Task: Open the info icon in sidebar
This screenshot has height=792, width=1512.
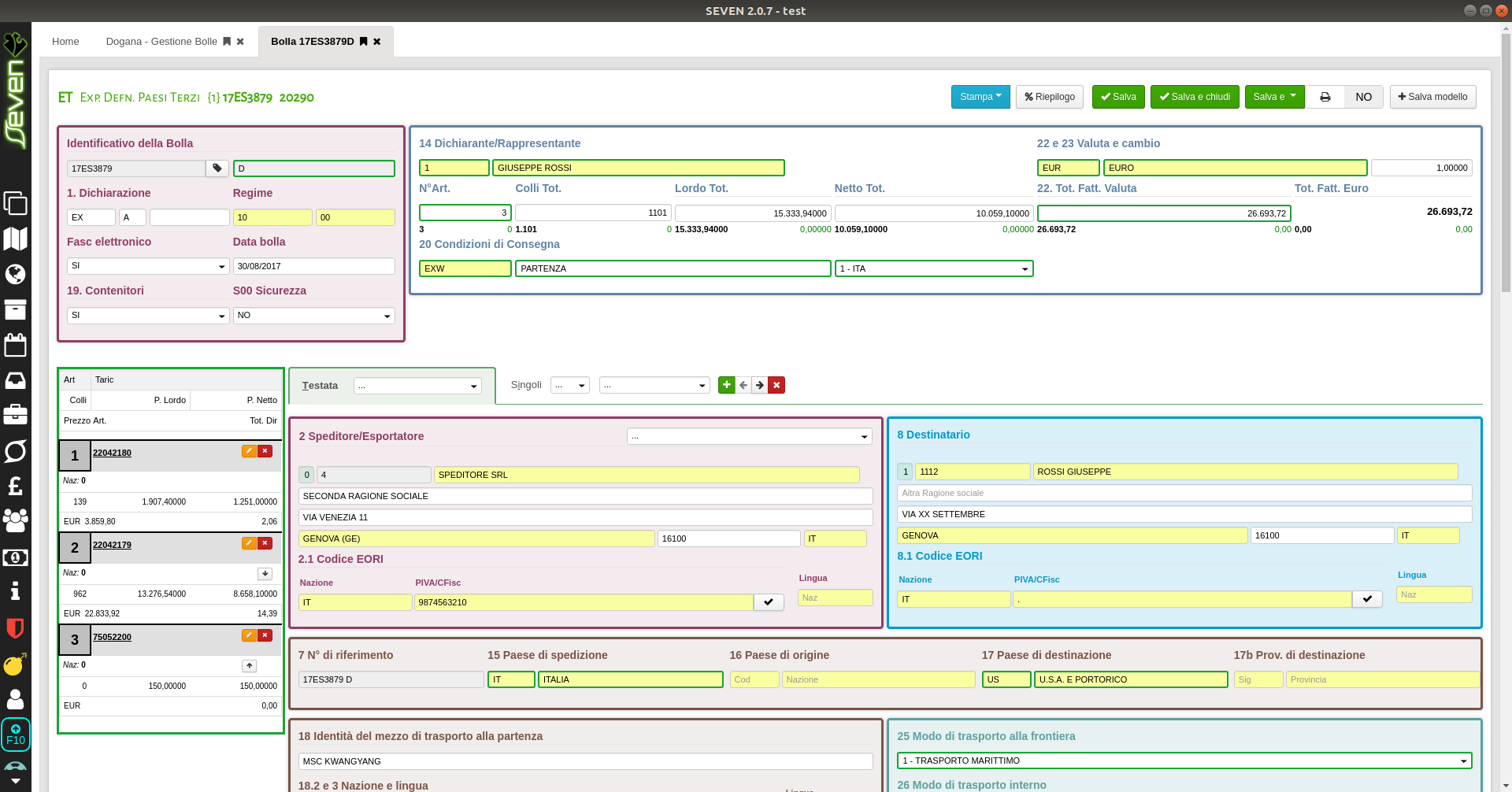Action: [15, 591]
